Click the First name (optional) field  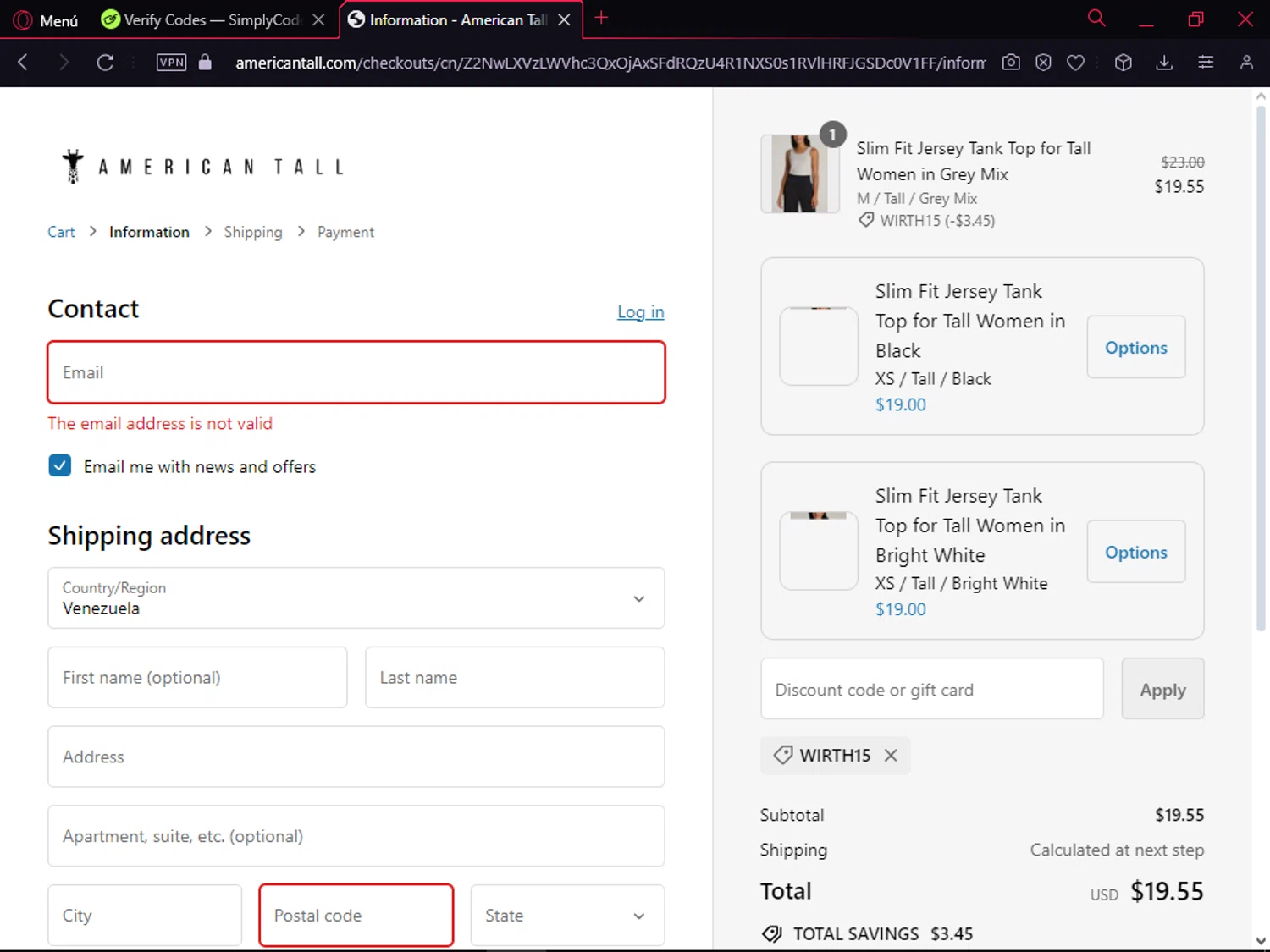coord(197,677)
